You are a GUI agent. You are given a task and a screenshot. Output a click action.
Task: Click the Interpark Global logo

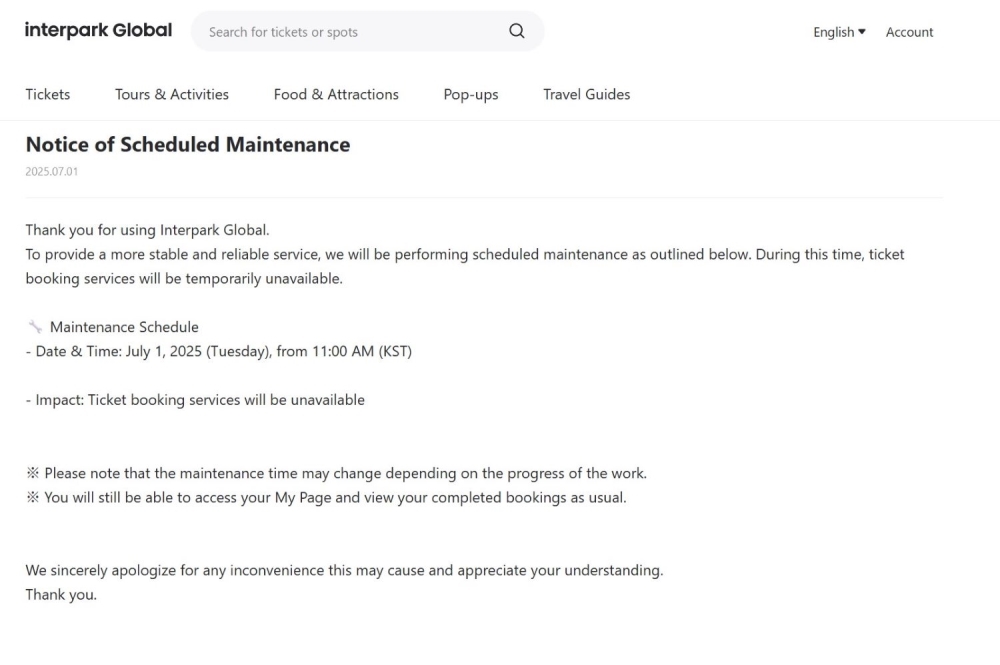98,31
